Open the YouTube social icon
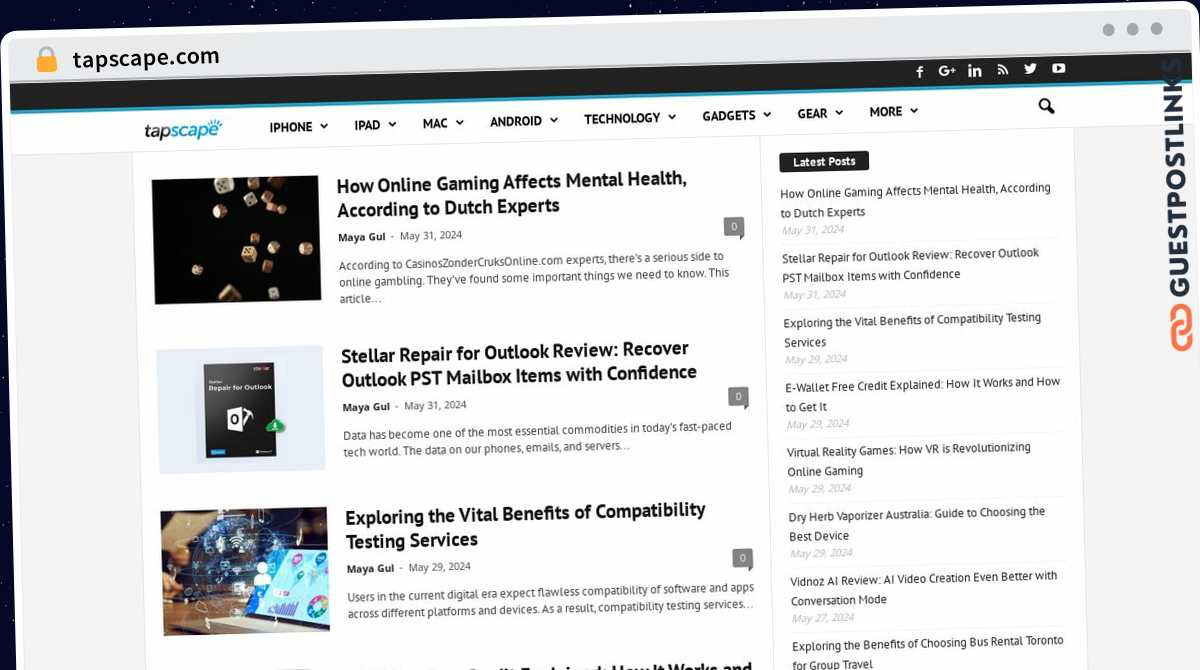 point(1058,68)
